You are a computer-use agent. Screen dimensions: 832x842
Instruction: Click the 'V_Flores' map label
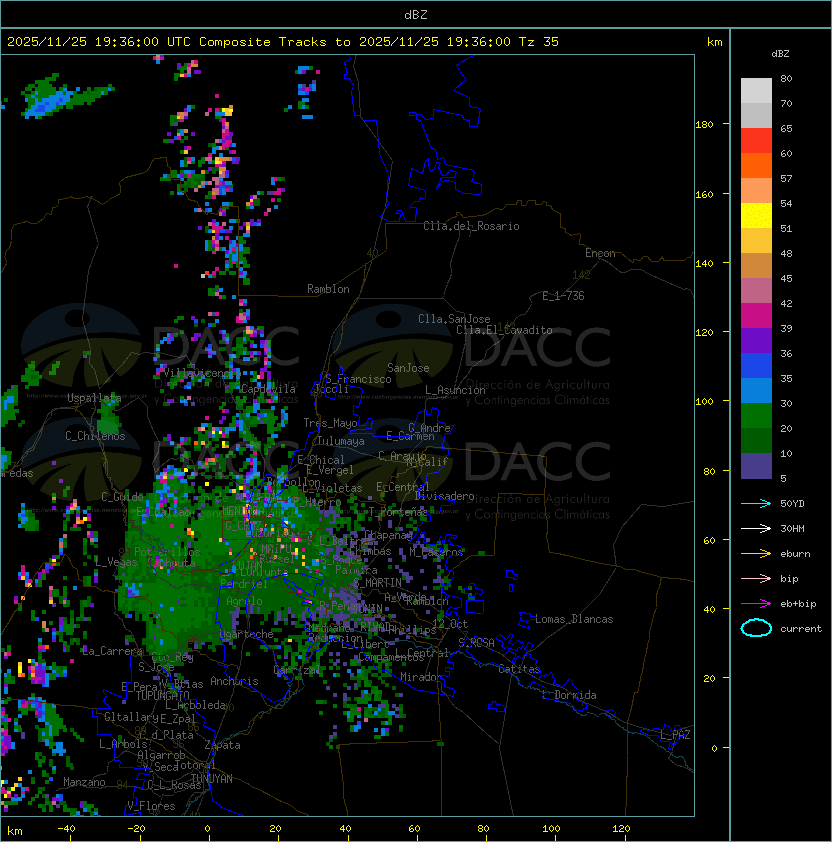(151, 806)
